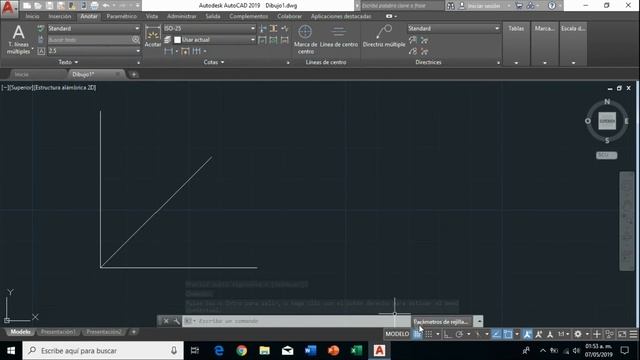Viewport: 640px width, 360px height.
Task: Click the multiline text (T. líneas múltiples) tool
Action: point(18,40)
